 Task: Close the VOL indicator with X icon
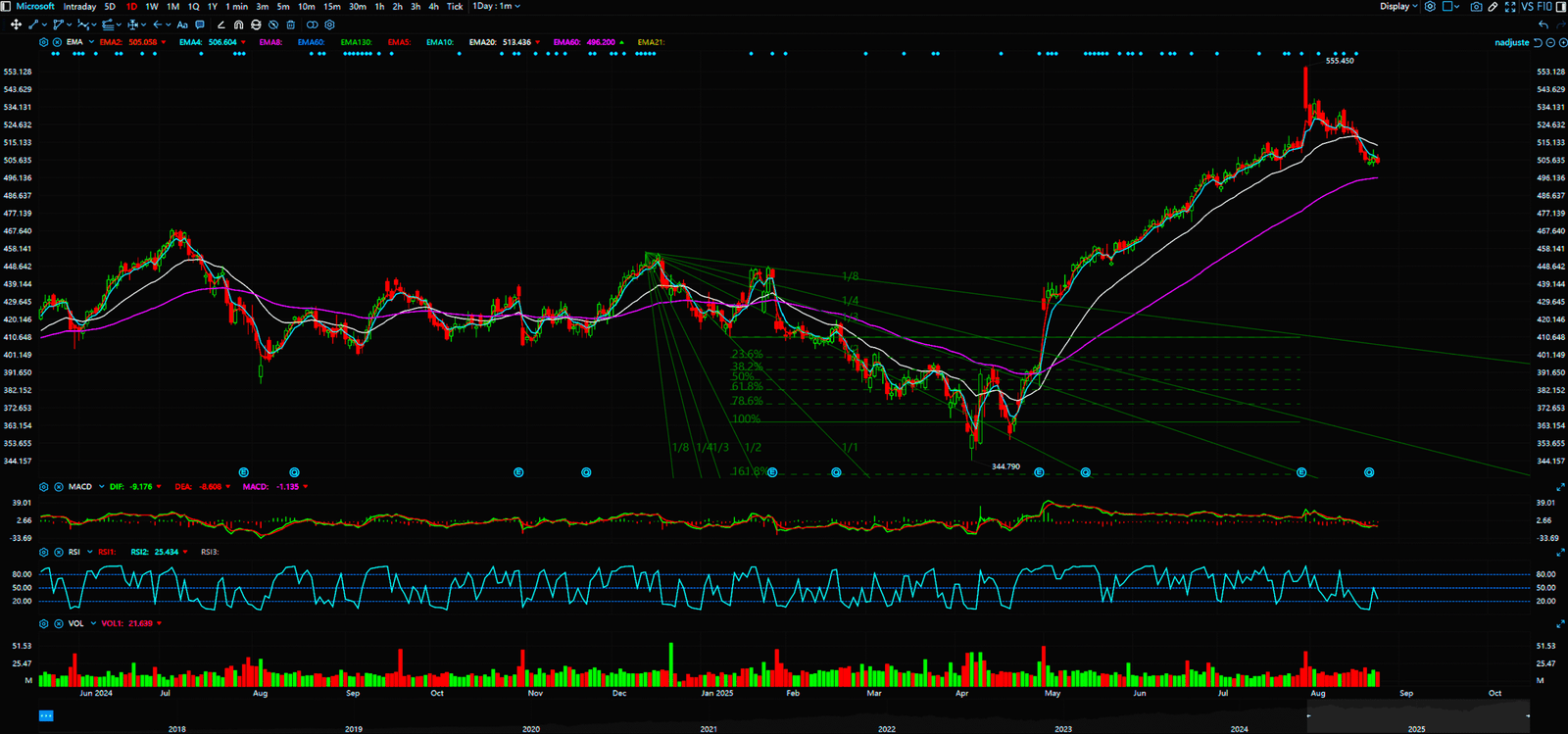click(59, 623)
